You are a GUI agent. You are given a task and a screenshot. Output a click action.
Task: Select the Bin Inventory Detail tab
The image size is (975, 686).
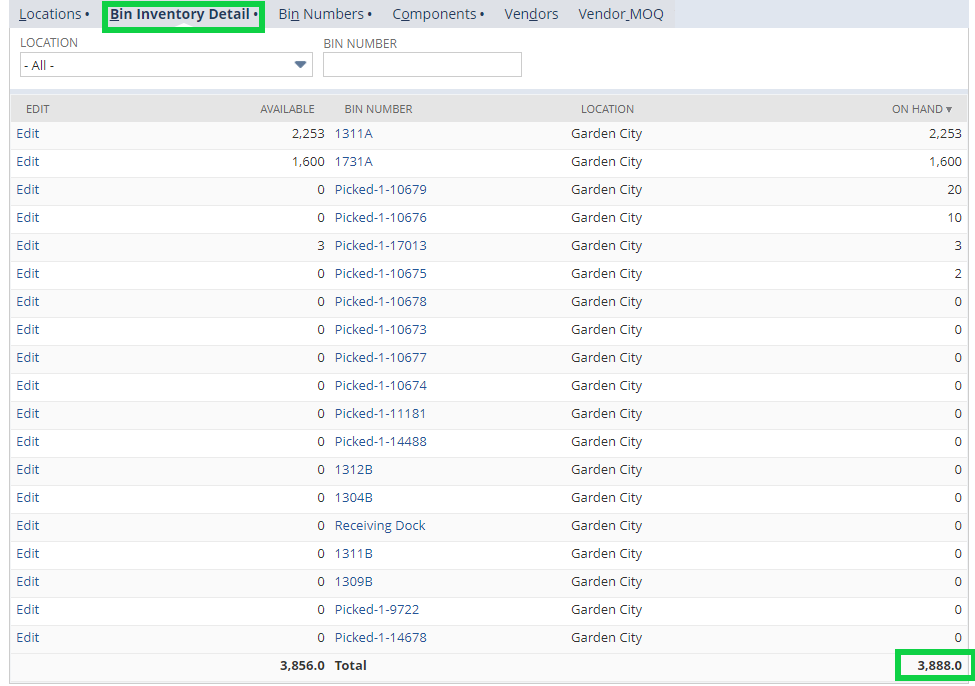[x=182, y=14]
